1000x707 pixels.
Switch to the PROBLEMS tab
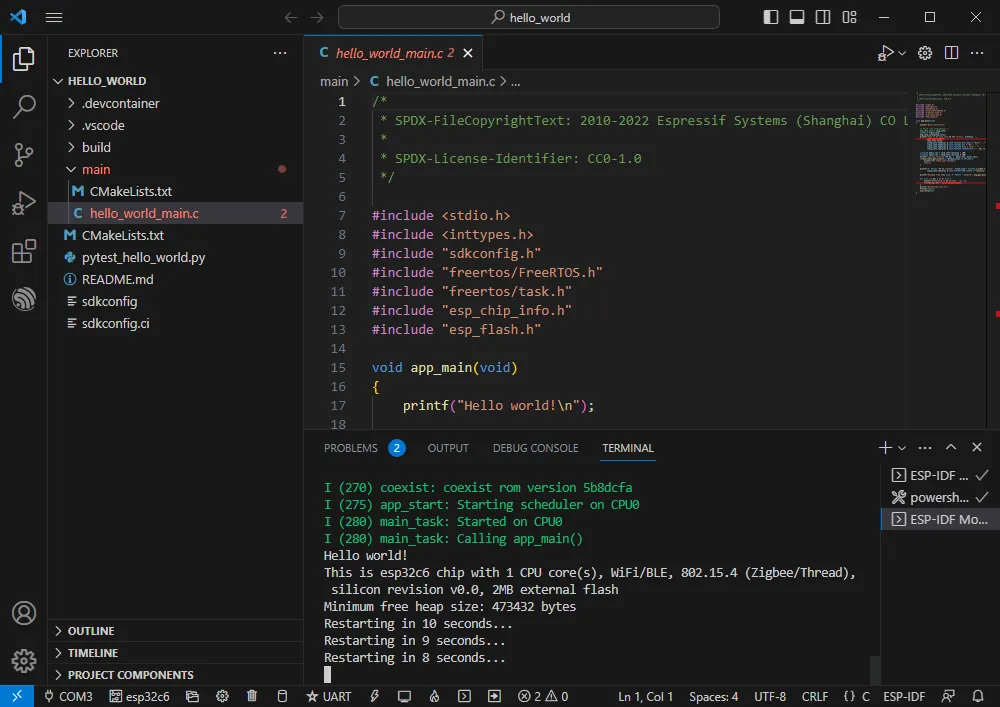click(x=353, y=448)
